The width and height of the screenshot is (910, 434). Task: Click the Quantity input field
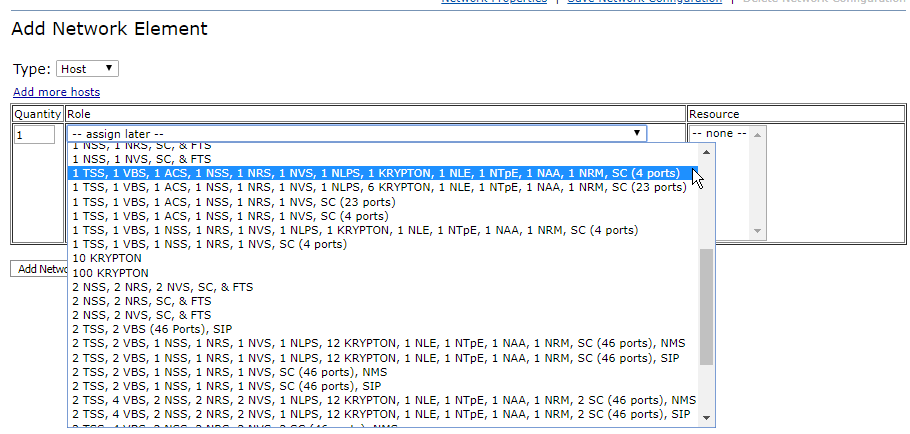[x=35, y=134]
